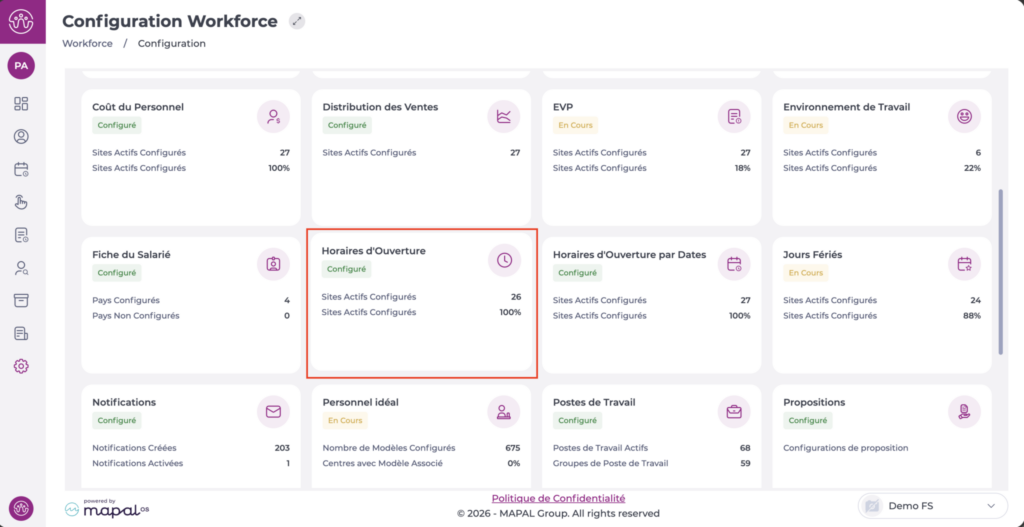Open the Coût du Personnel card title

[138, 107]
